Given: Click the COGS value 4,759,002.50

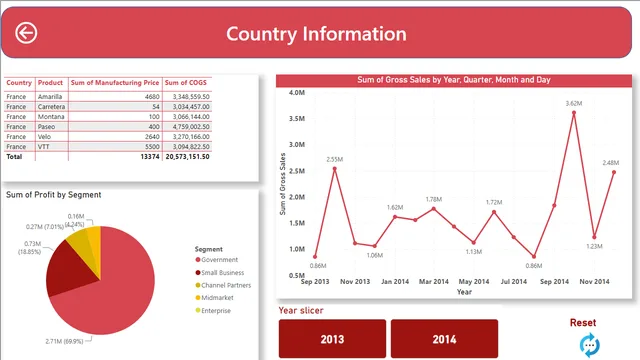Looking at the screenshot, I should coord(191,127).
